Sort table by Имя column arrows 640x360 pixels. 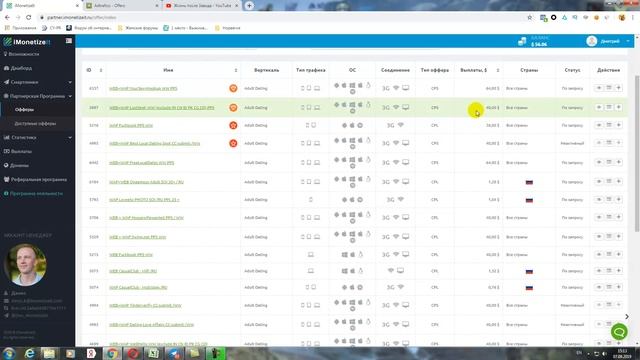[x=236, y=70]
